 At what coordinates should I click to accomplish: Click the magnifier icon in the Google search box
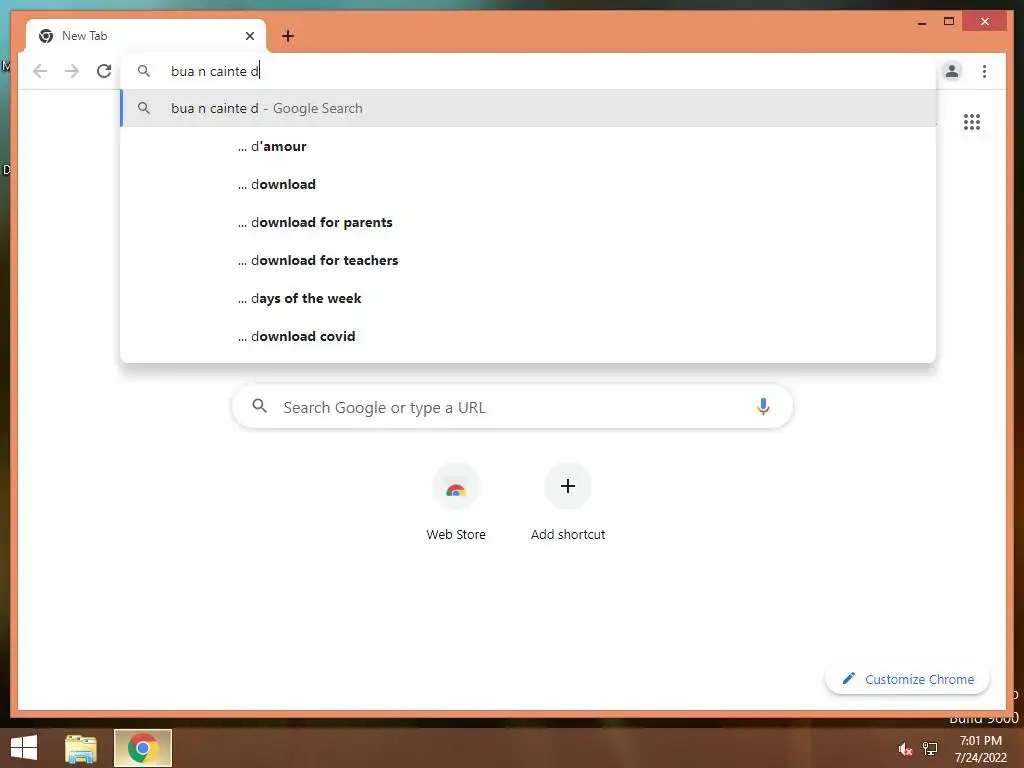click(x=259, y=406)
